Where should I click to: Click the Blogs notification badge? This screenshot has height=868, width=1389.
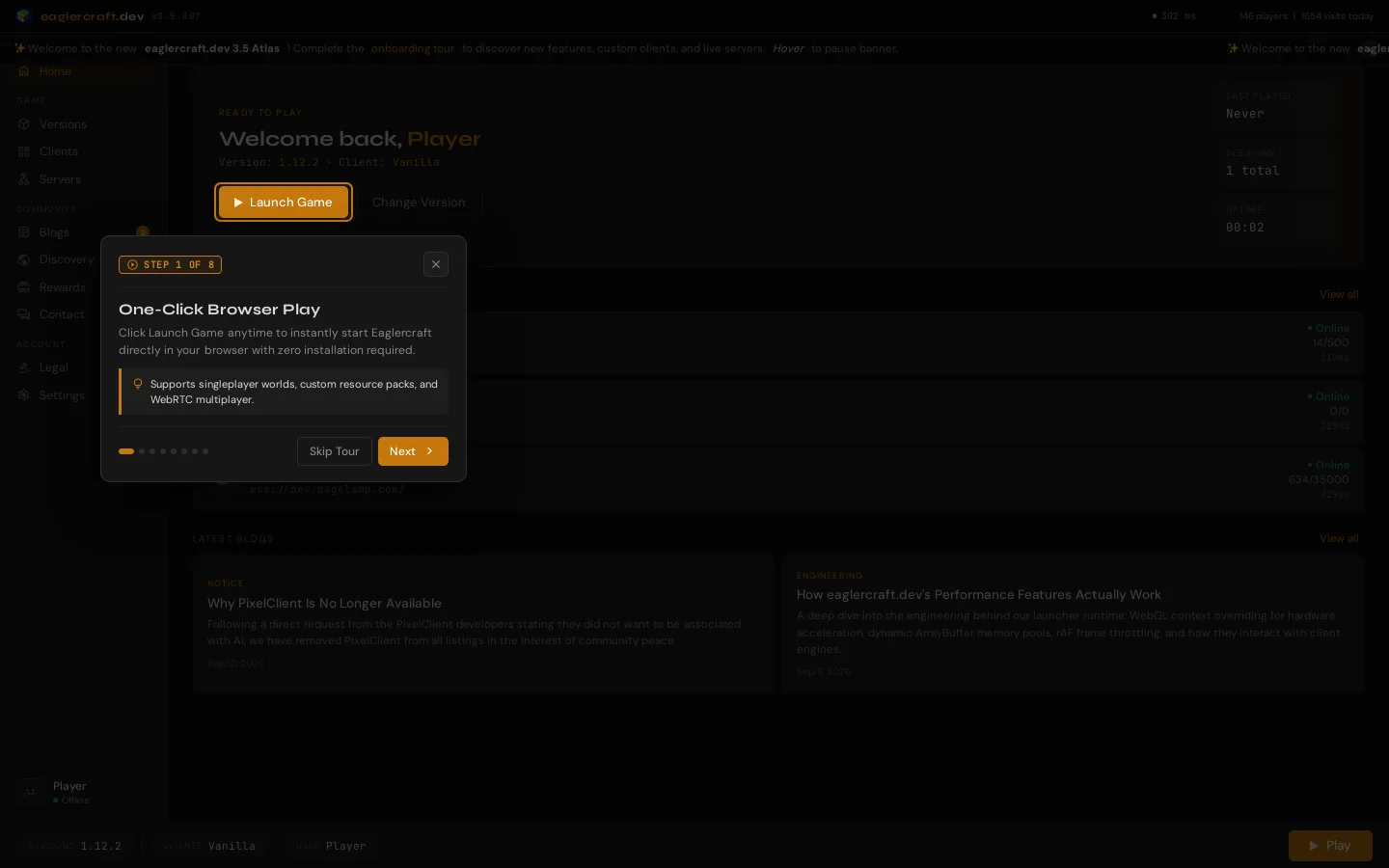pos(143,231)
